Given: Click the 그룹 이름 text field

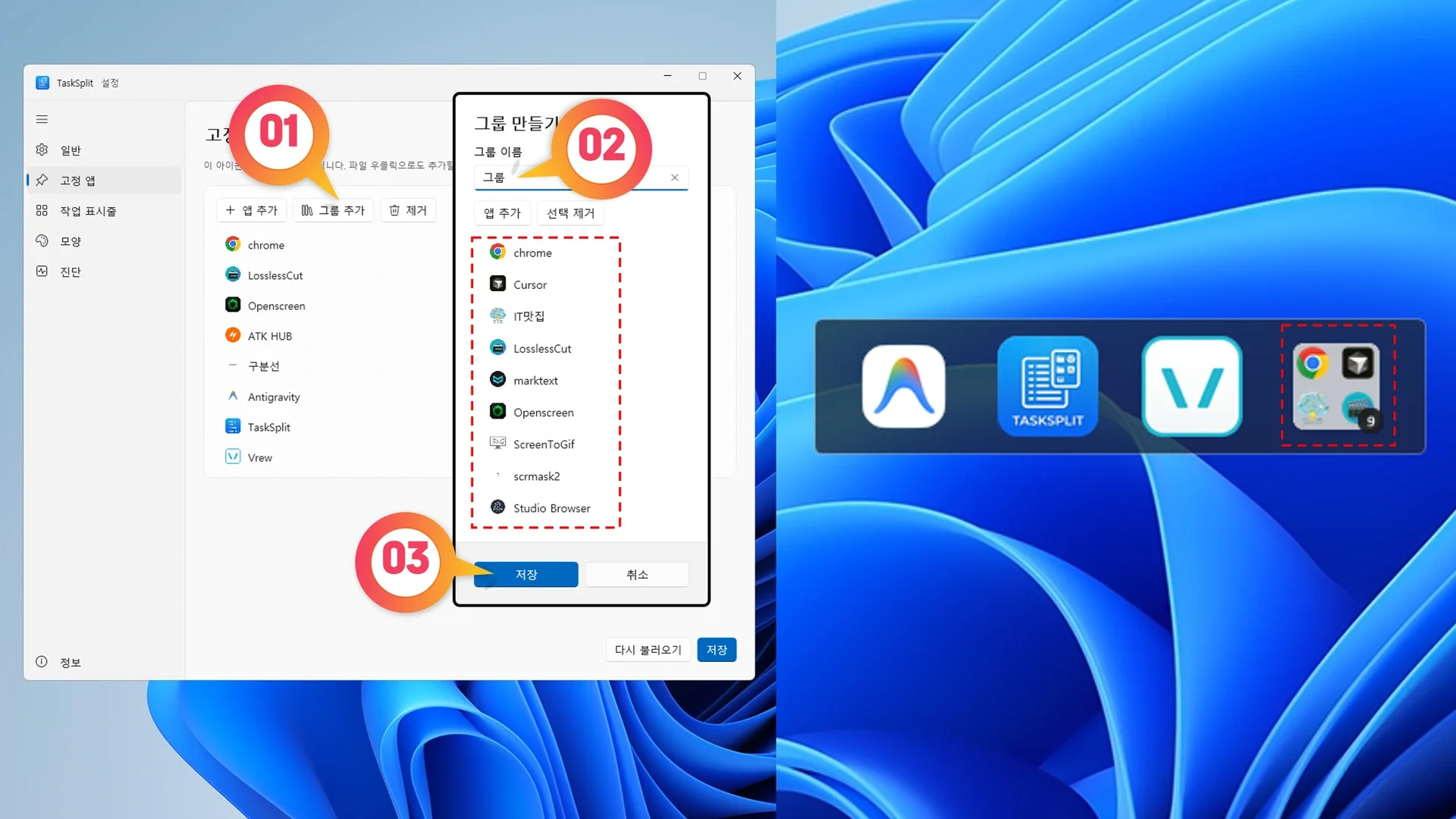Looking at the screenshot, I should pyautogui.click(x=581, y=177).
